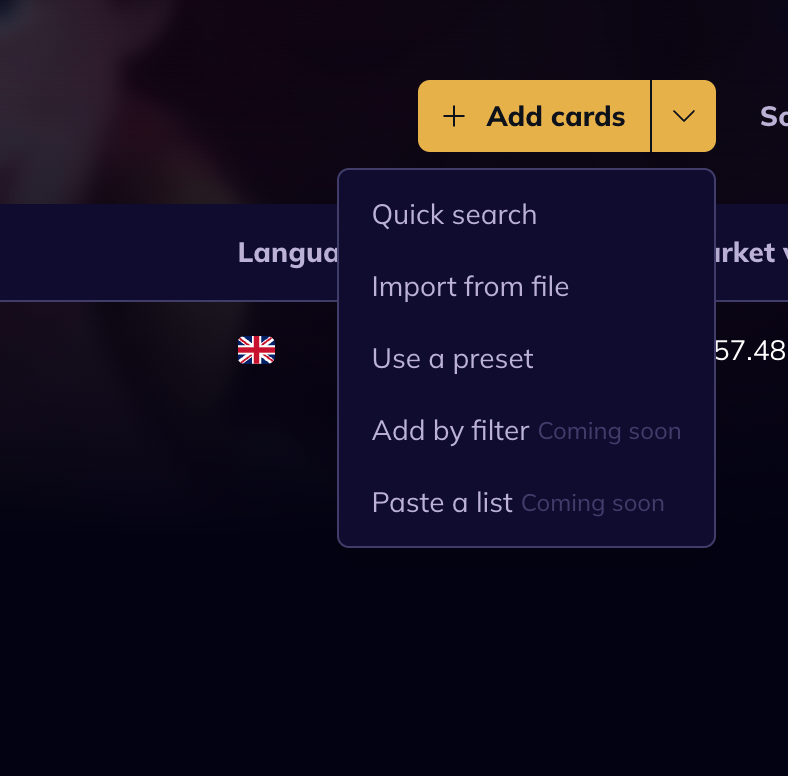Collapse the chevron dropdown beside Add cards
Image resolution: width=788 pixels, height=776 pixels.
point(683,116)
